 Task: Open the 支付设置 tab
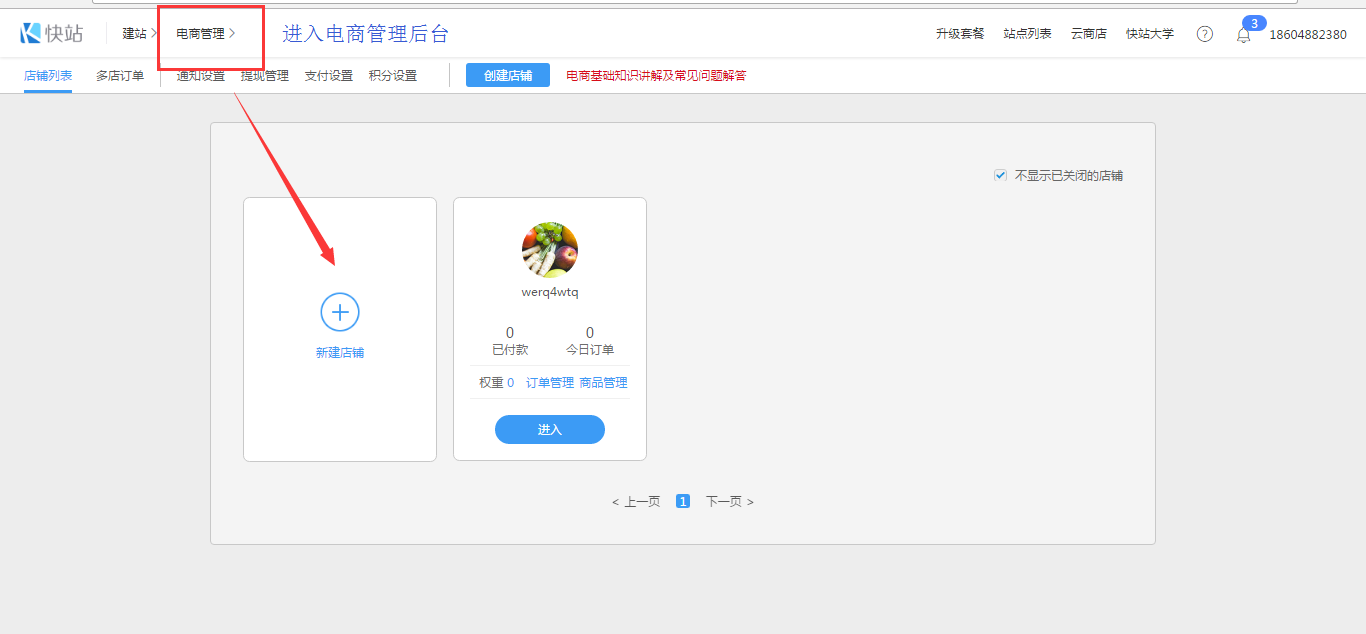(x=328, y=75)
